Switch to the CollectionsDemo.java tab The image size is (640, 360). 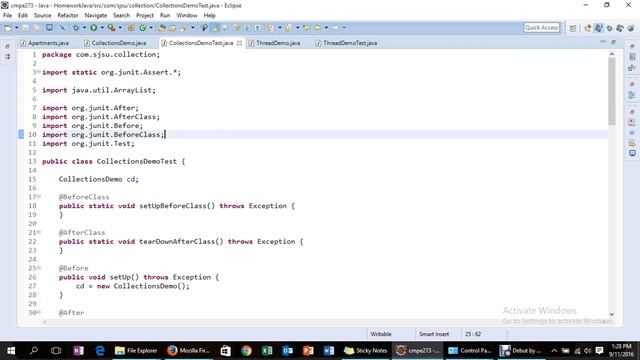[x=115, y=43]
